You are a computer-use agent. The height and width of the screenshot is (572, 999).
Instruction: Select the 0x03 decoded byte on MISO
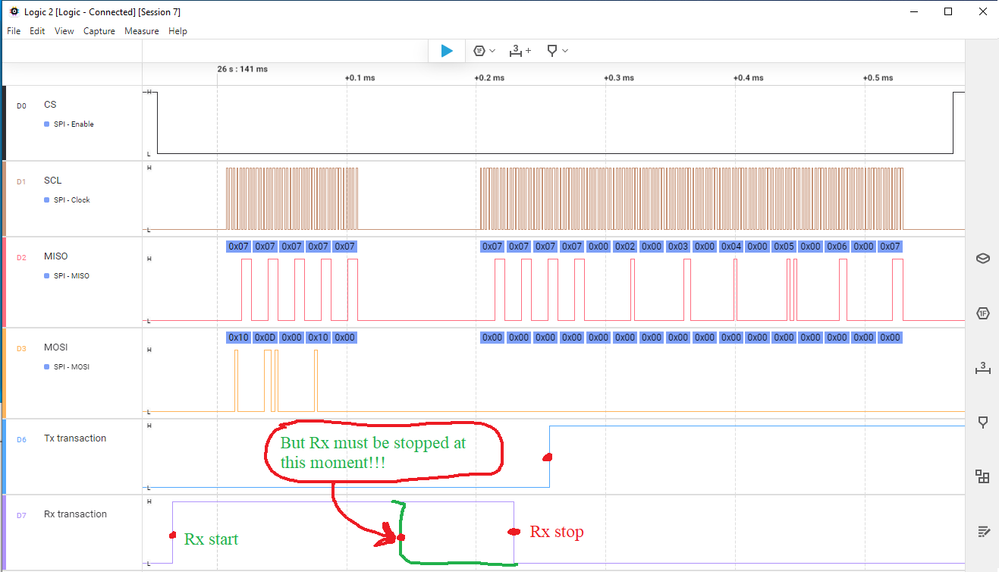(x=678, y=247)
